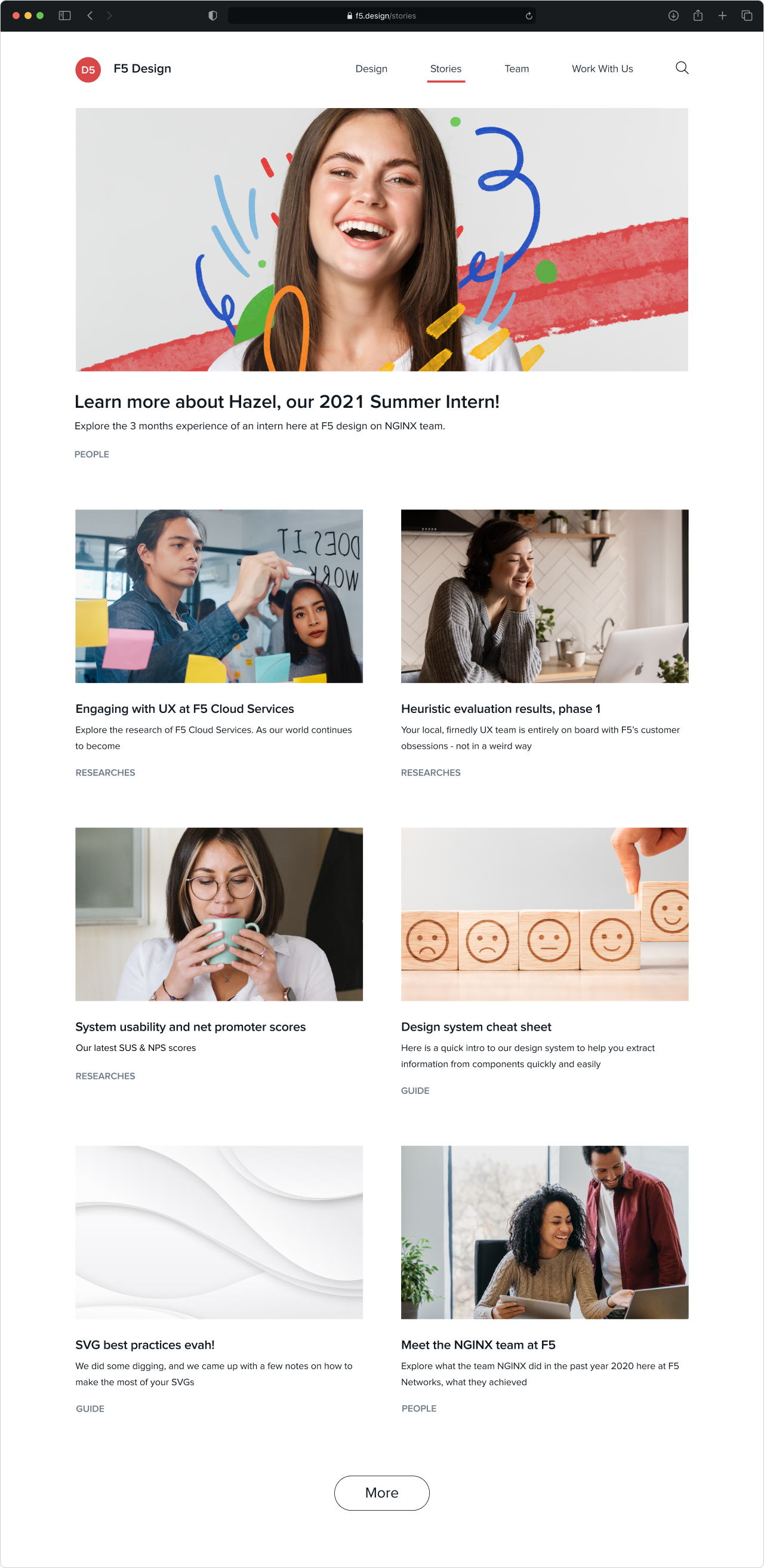Show the tab overview icon
Viewport: 764px width, 1568px height.
click(746, 16)
